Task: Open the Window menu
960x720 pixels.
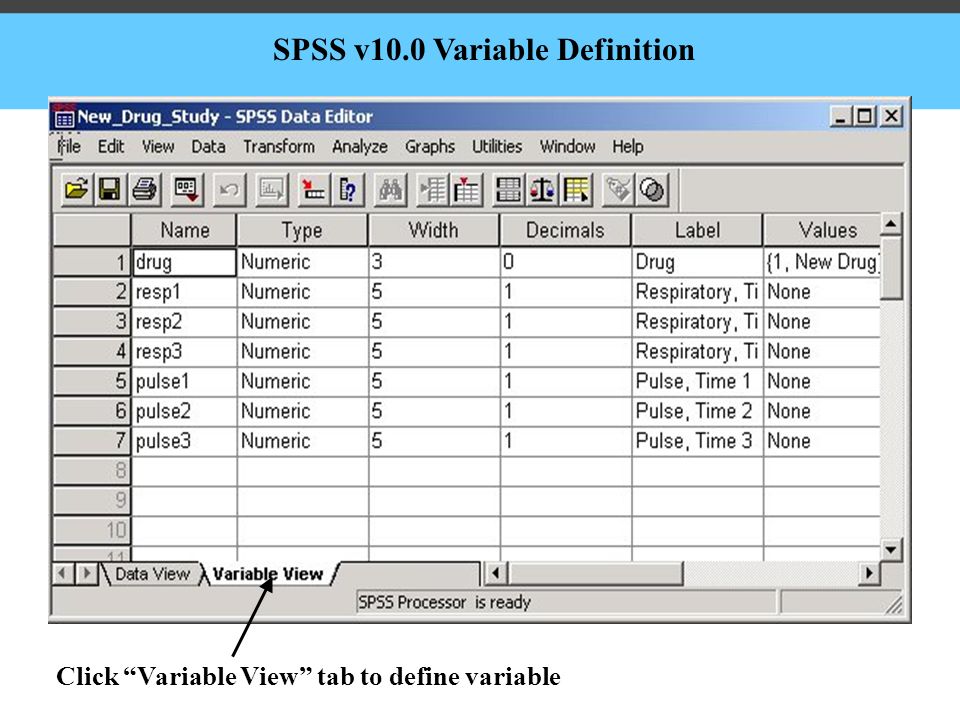Action: click(x=568, y=147)
